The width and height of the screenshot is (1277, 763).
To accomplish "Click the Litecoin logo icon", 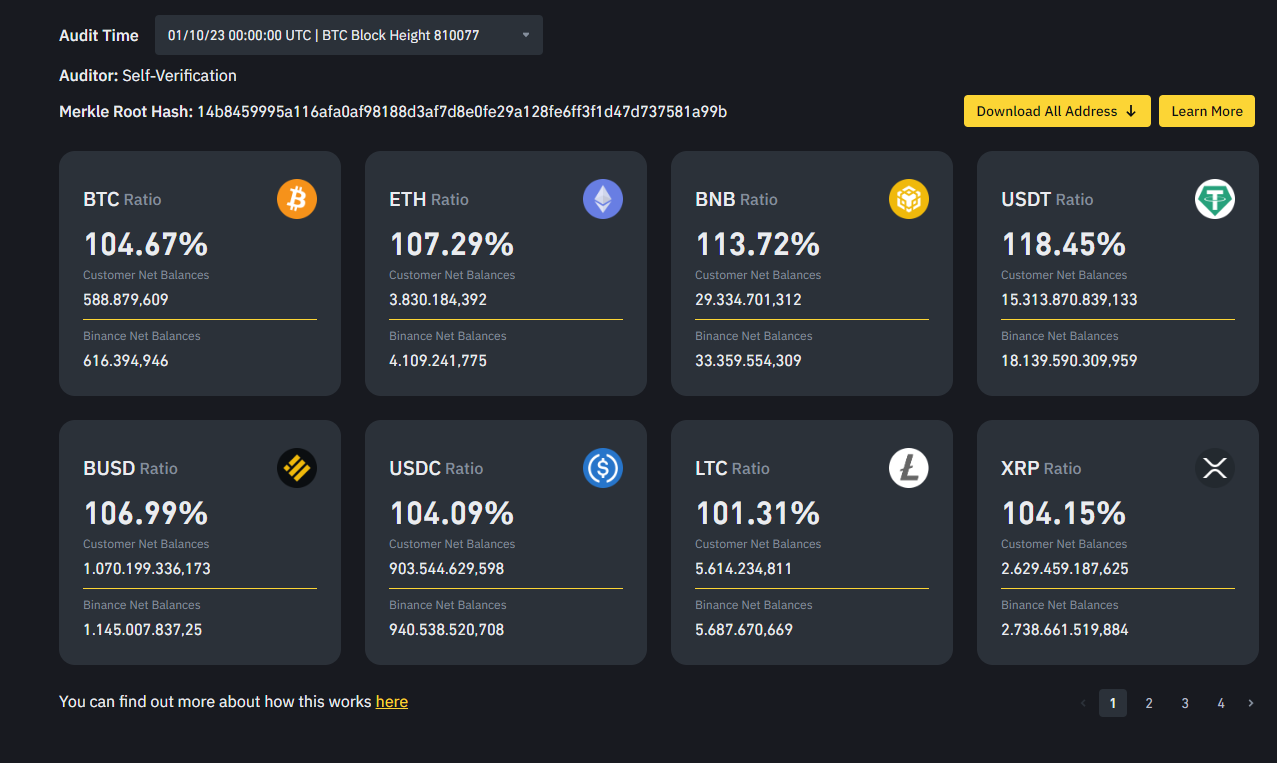I will 908,468.
